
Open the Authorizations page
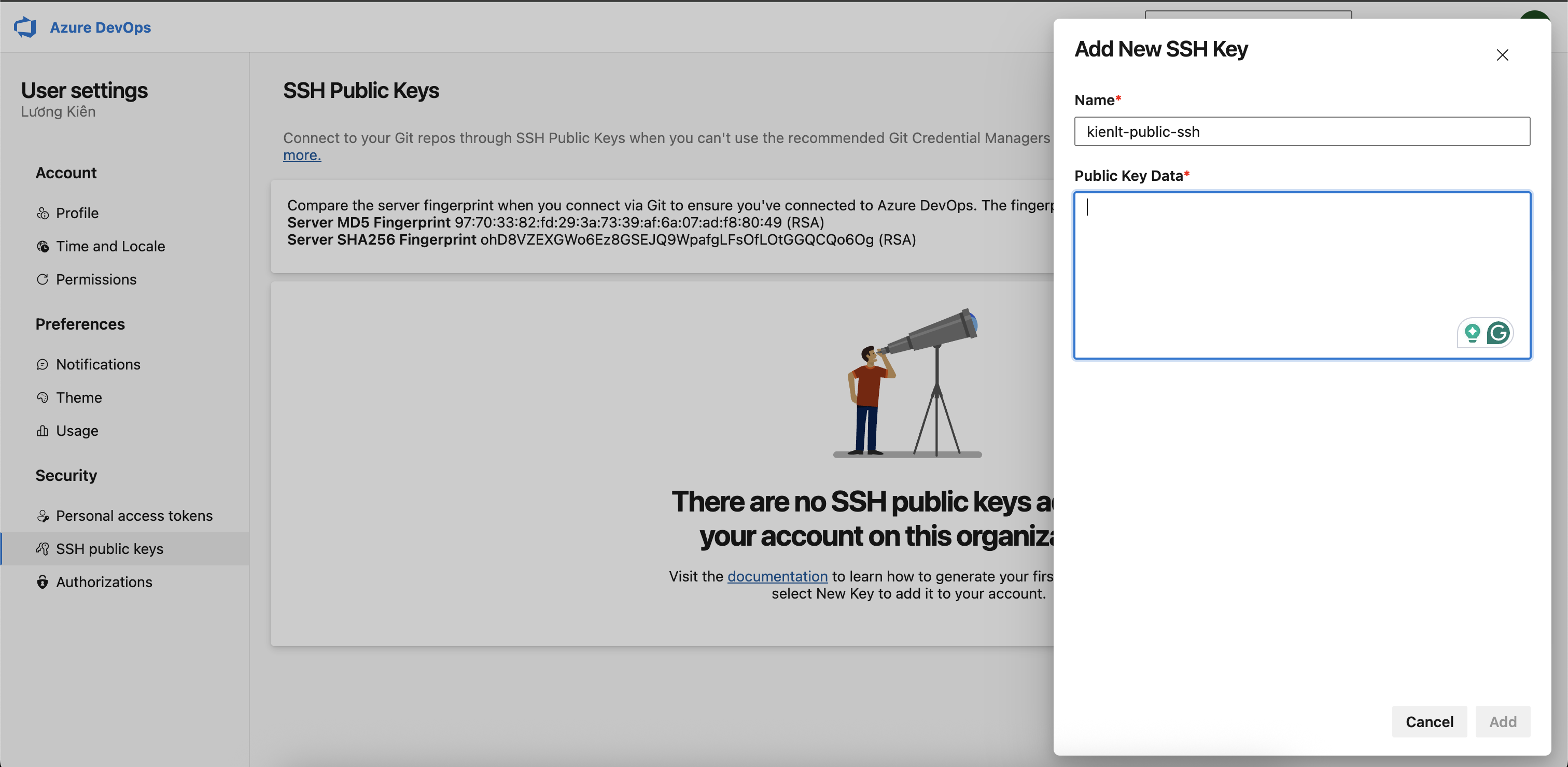125,582
